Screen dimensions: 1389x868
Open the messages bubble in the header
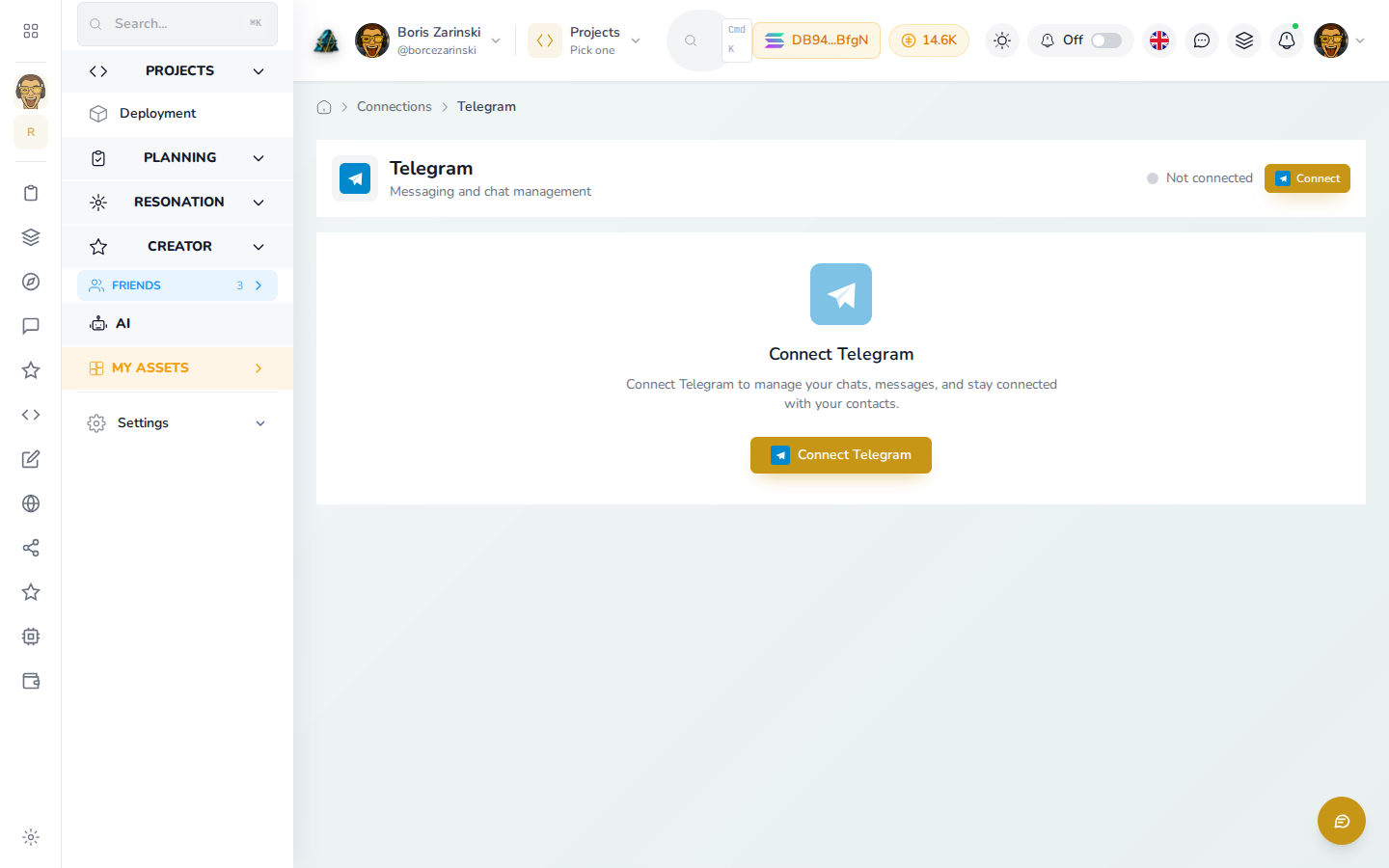pyautogui.click(x=1202, y=41)
